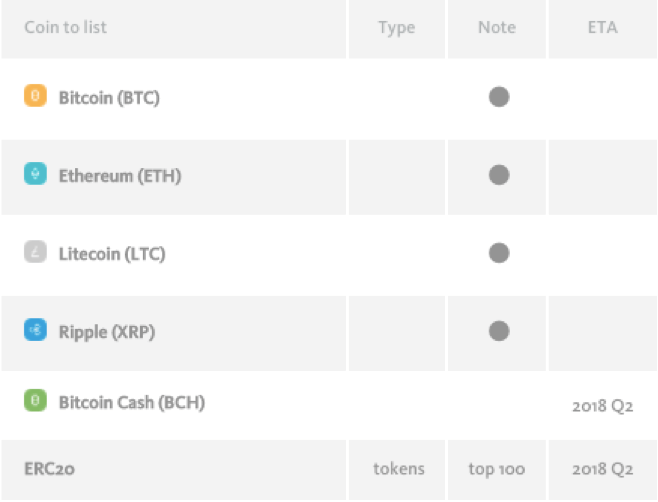Click the ETA column header
Viewport: 658px width, 502px height.
(x=603, y=27)
